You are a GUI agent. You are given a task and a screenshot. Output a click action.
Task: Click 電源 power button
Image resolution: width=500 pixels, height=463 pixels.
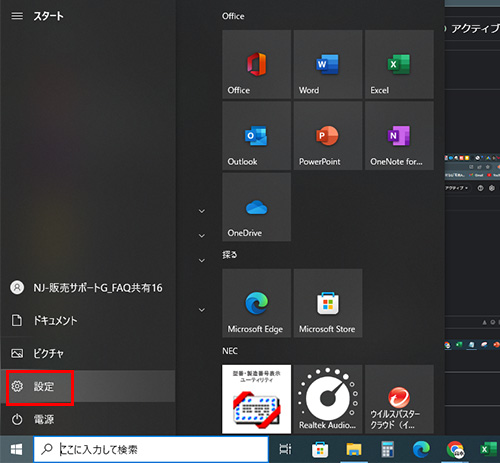(88, 419)
